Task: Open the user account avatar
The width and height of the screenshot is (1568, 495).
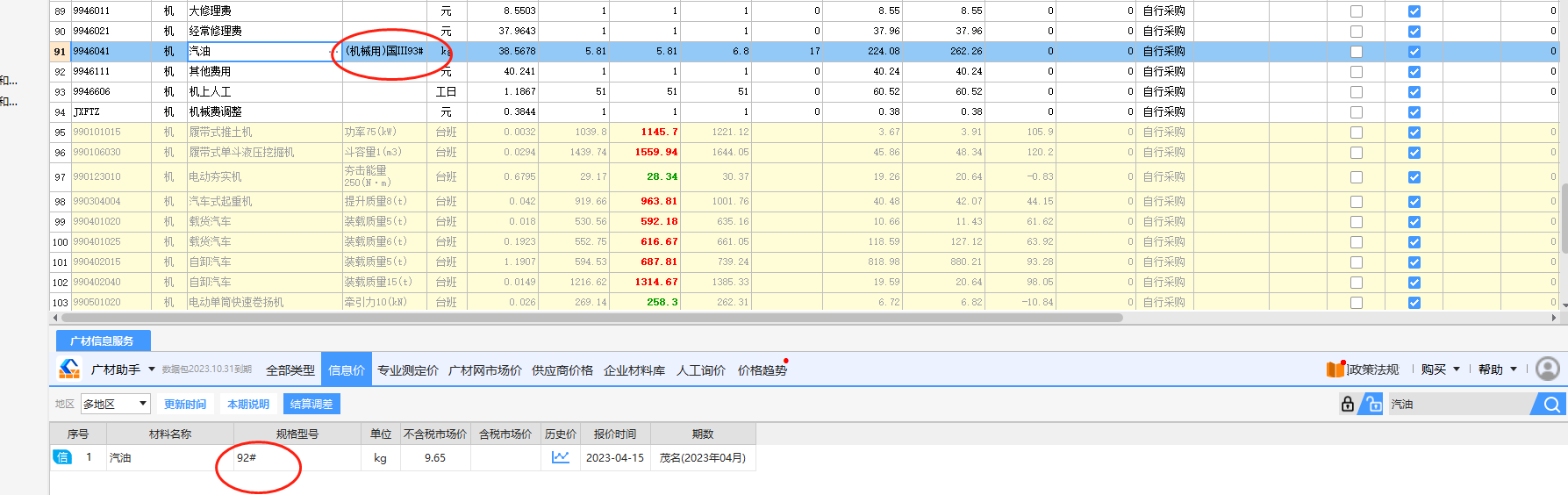Action: tap(1548, 369)
